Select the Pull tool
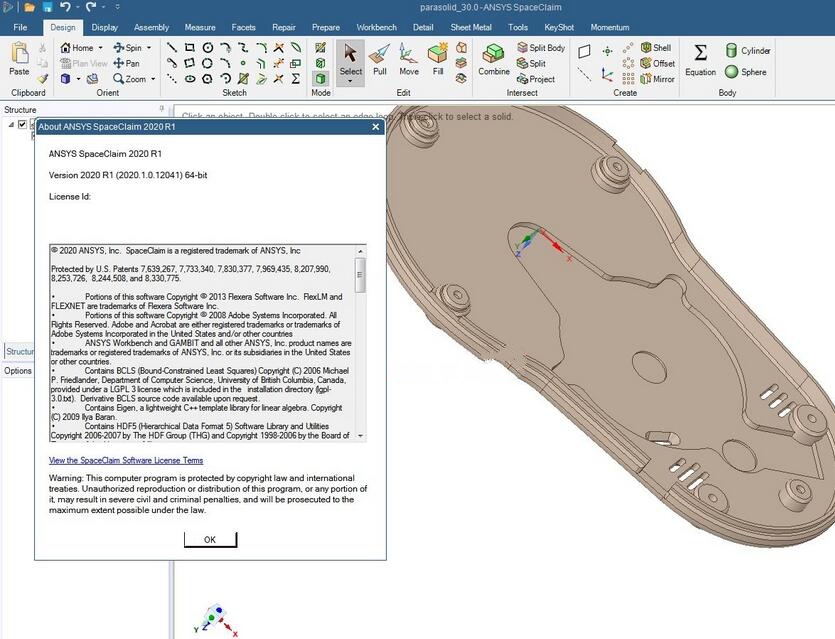Viewport: 835px width, 639px height. 380,59
